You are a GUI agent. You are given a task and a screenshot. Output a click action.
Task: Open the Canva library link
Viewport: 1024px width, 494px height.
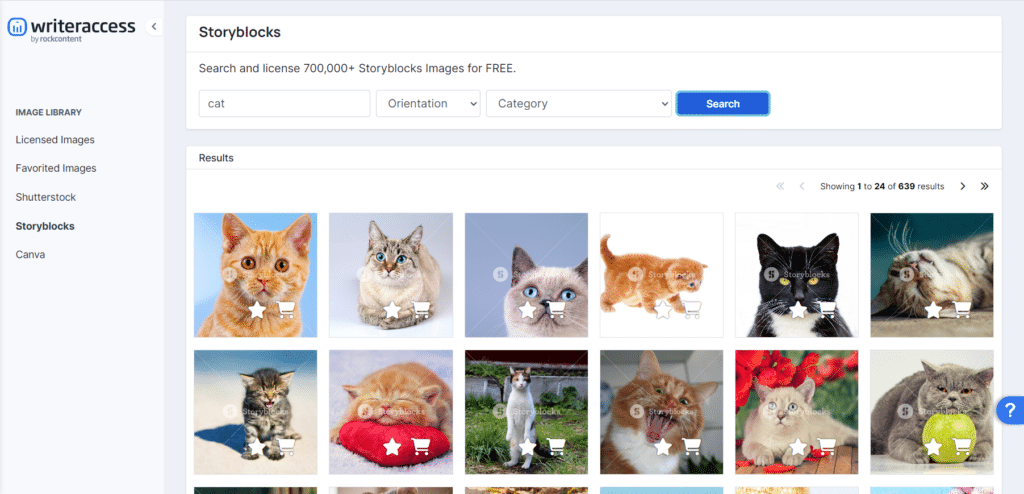(x=30, y=254)
